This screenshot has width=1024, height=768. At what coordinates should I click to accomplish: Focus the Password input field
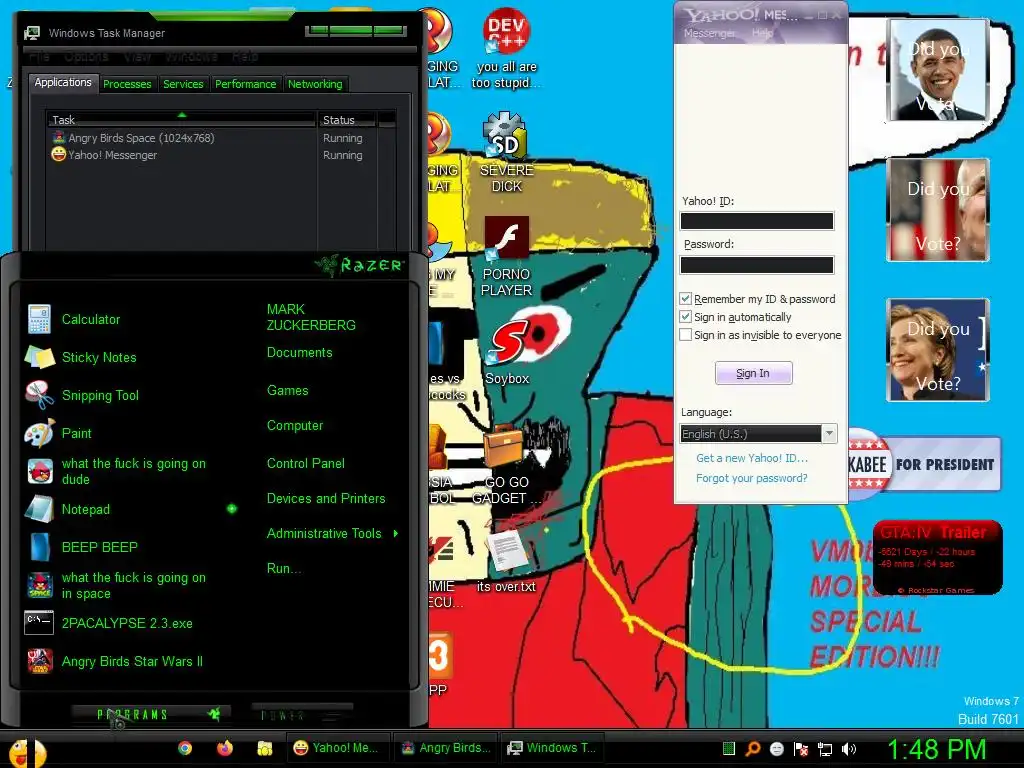point(757,264)
